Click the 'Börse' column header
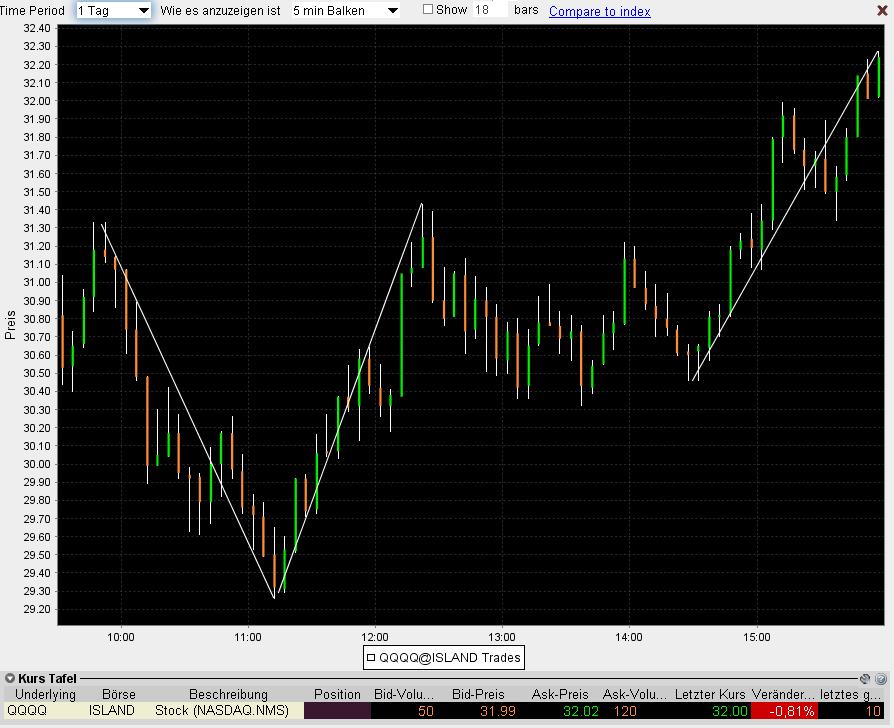The image size is (894, 728). 119,694
